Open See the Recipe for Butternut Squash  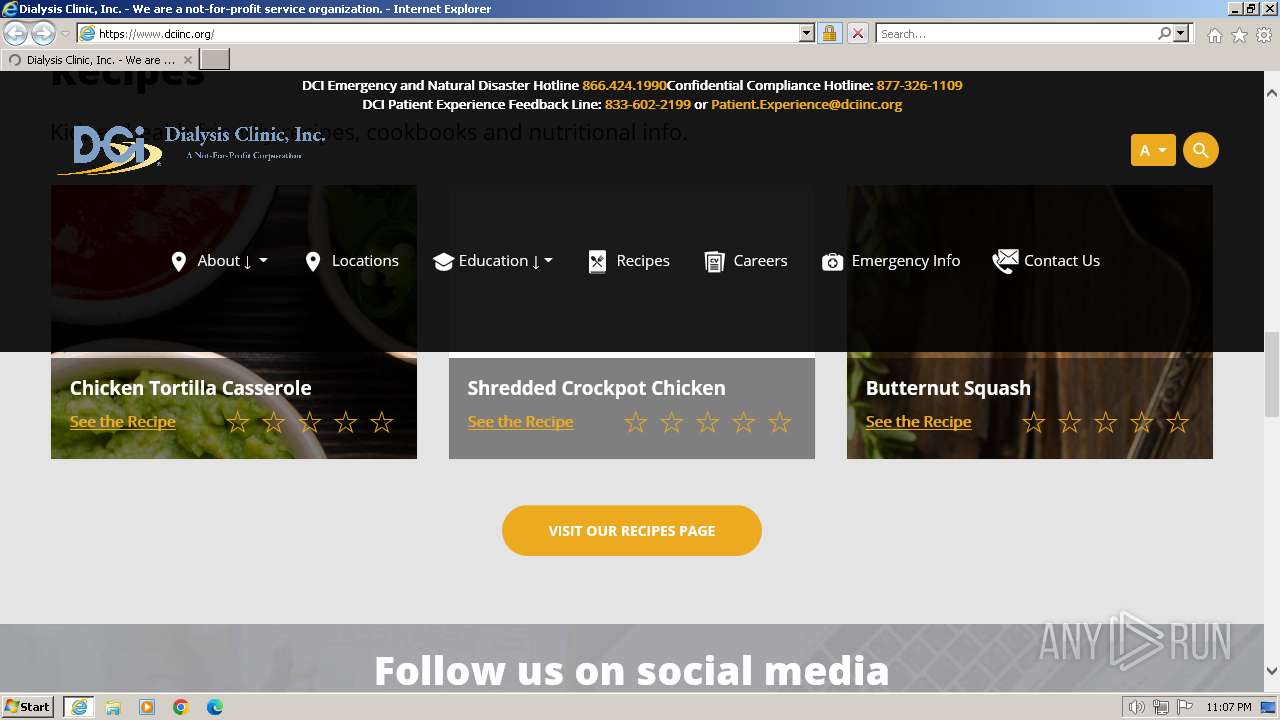[x=918, y=422]
